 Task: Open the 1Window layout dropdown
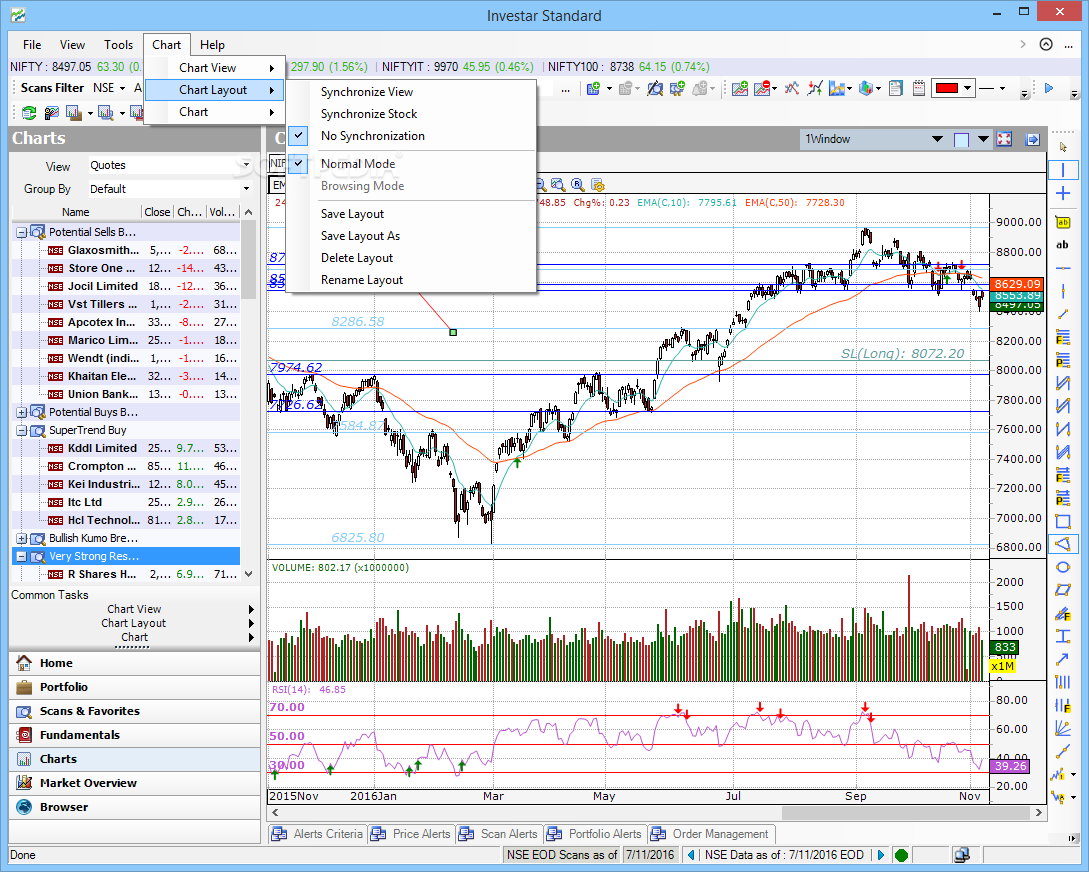pyautogui.click(x=937, y=140)
